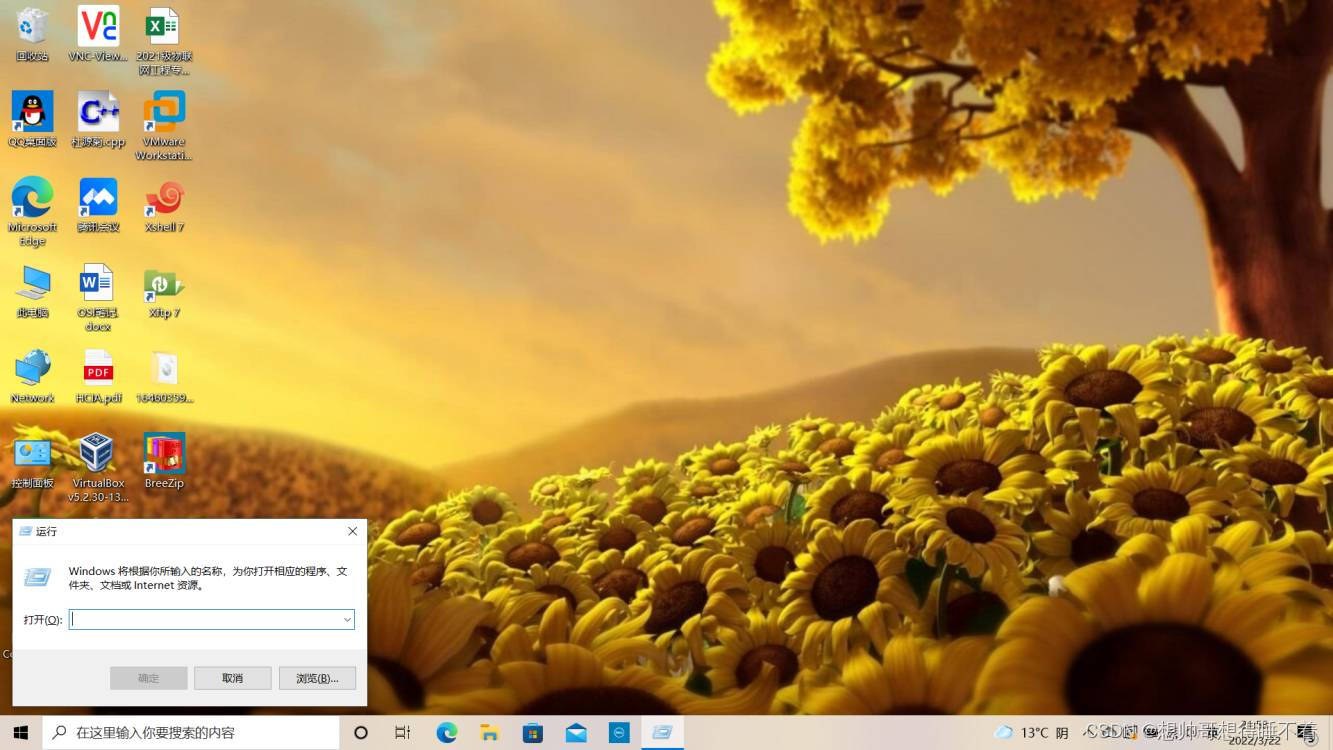The image size is (1333, 750).
Task: Open the Dell app taskbar icon
Action: [619, 733]
